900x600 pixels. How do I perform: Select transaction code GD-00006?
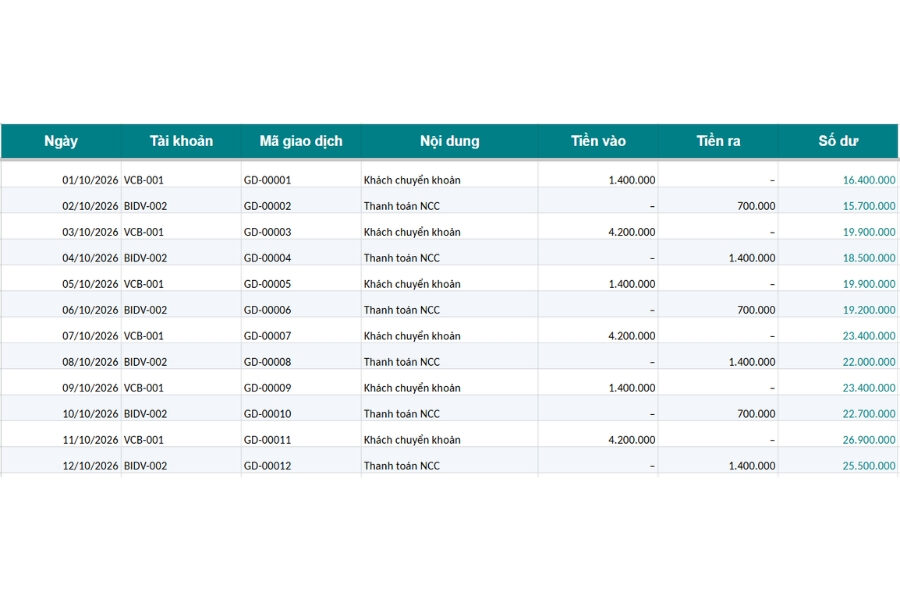[267, 309]
